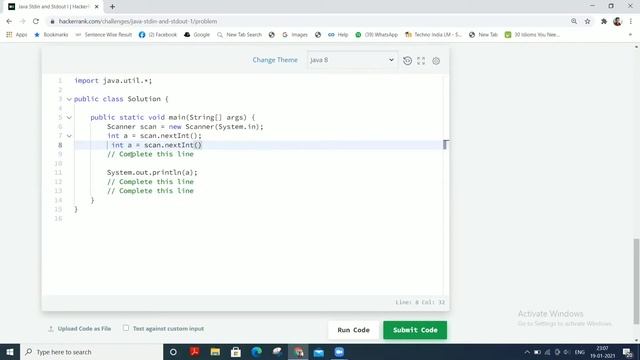Open the Google bookmark
The height and width of the screenshot is (360, 640).
click(x=197, y=35)
